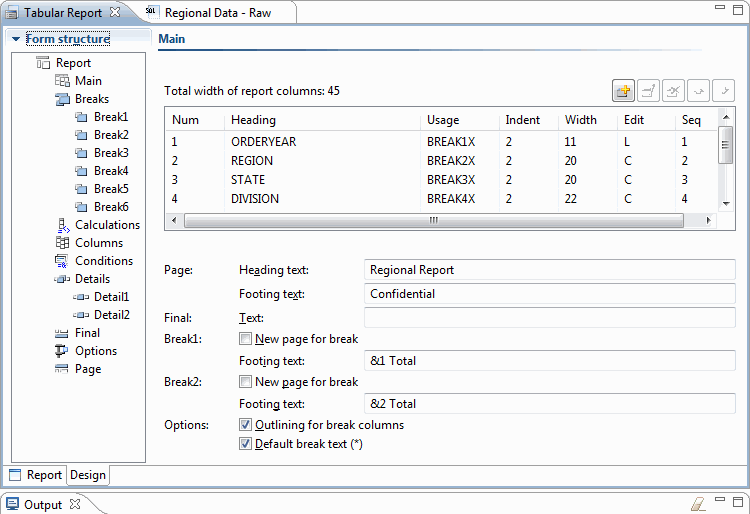The image size is (750, 514).
Task: Collapse the Form structure section
Action: click(x=16, y=39)
